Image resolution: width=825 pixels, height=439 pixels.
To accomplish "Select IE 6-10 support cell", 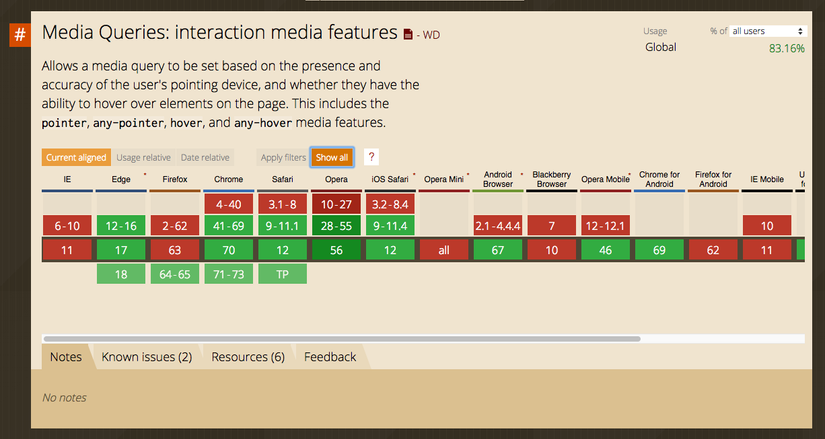I will point(67,226).
